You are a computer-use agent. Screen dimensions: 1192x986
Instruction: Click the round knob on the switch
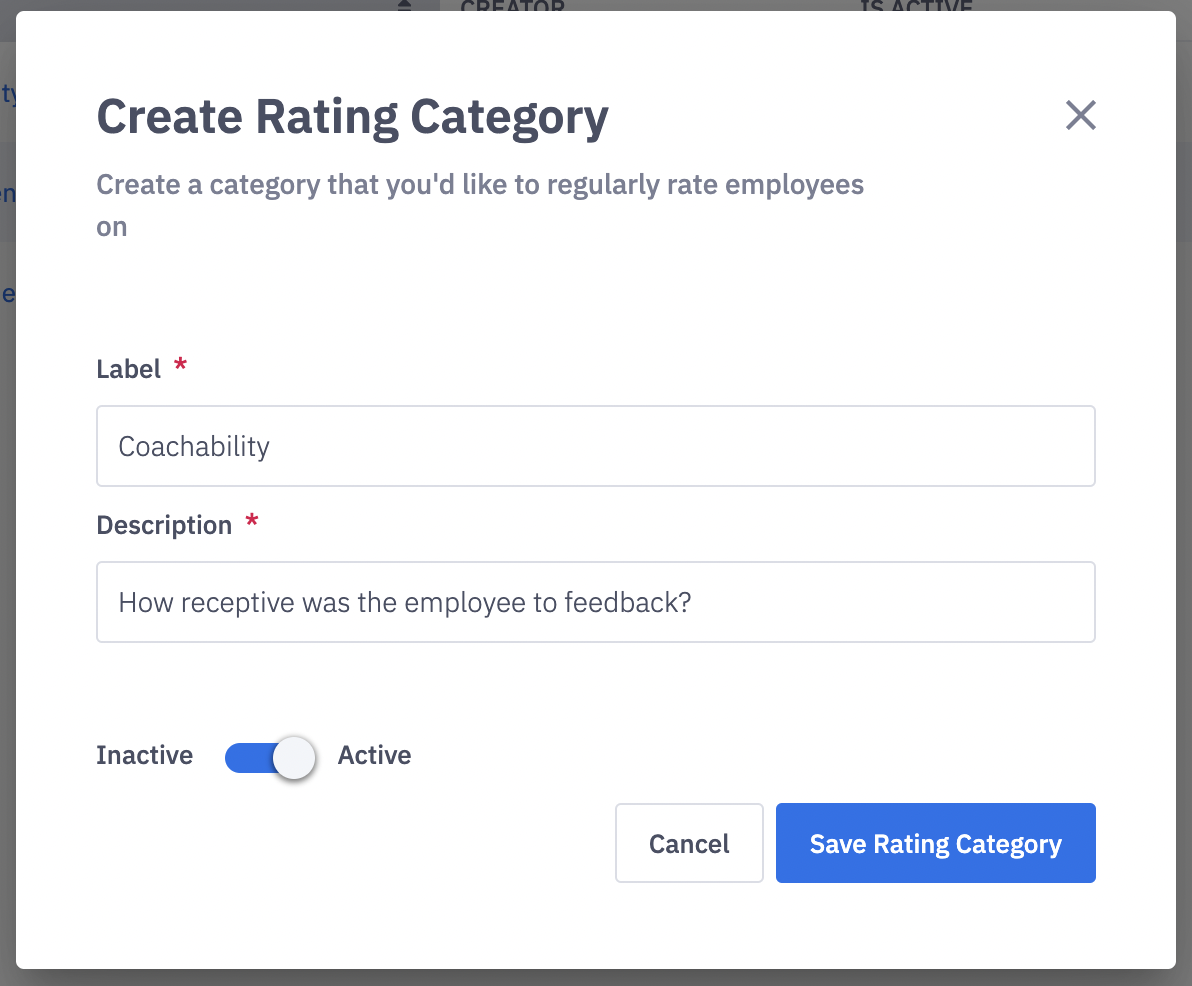[294, 758]
